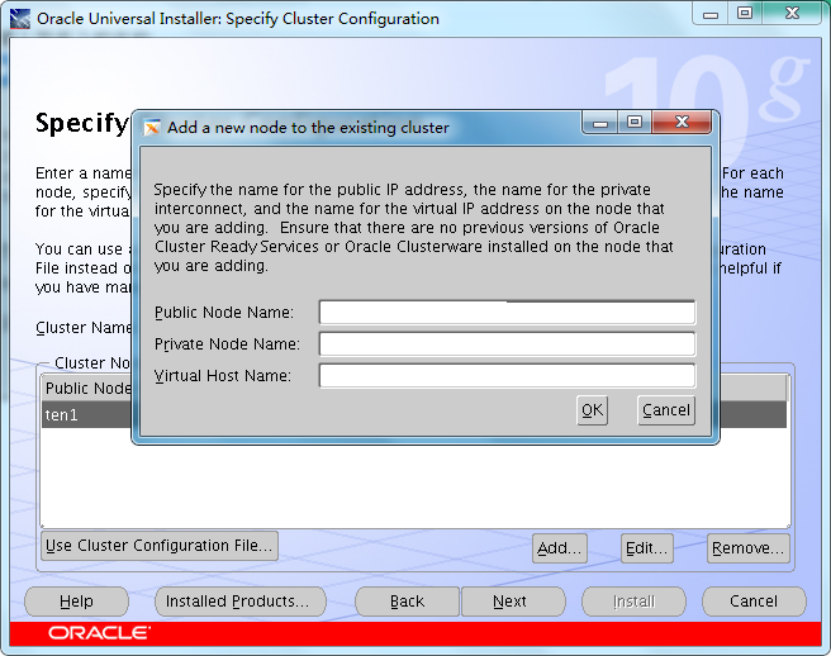
Task: Focus the Public Node Name field
Action: pos(506,313)
